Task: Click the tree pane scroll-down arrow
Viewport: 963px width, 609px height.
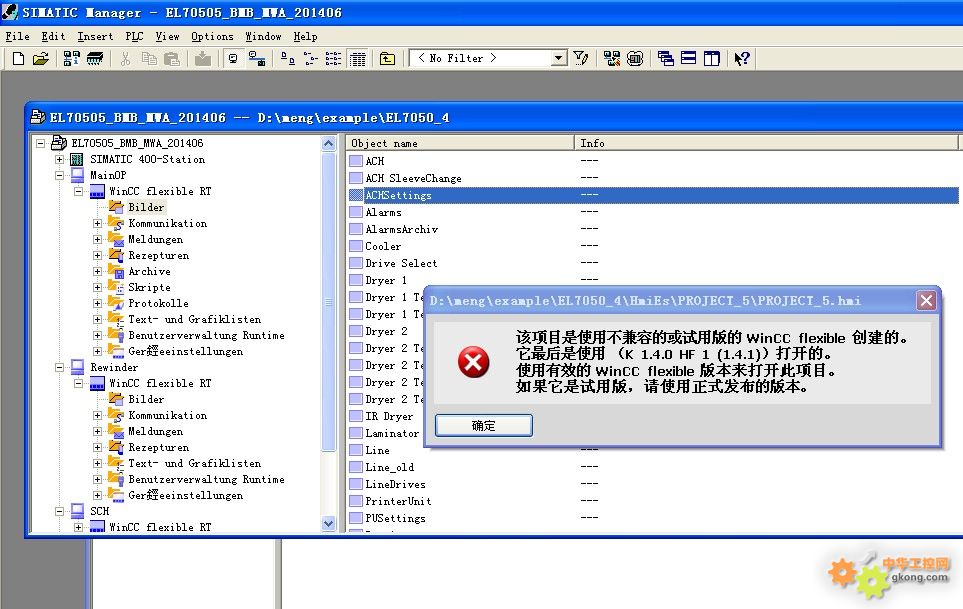Action: pyautogui.click(x=329, y=524)
